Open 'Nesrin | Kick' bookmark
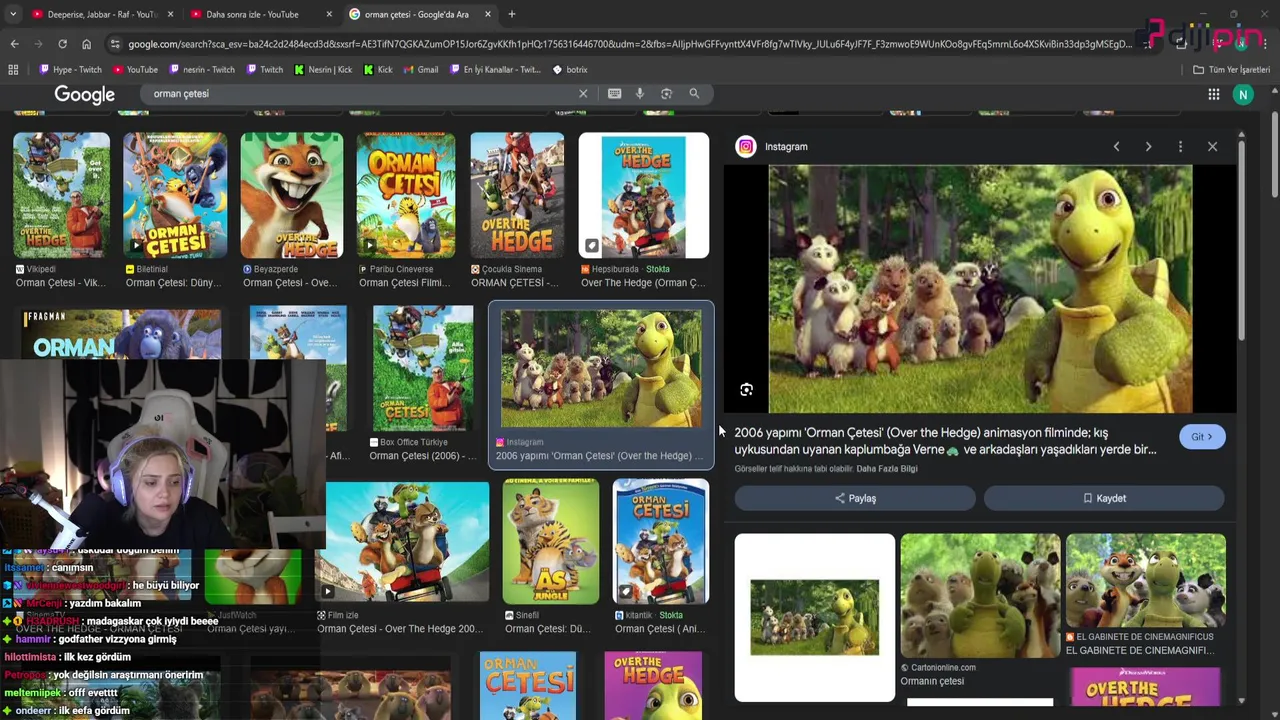The height and width of the screenshot is (720, 1280). pos(323,70)
